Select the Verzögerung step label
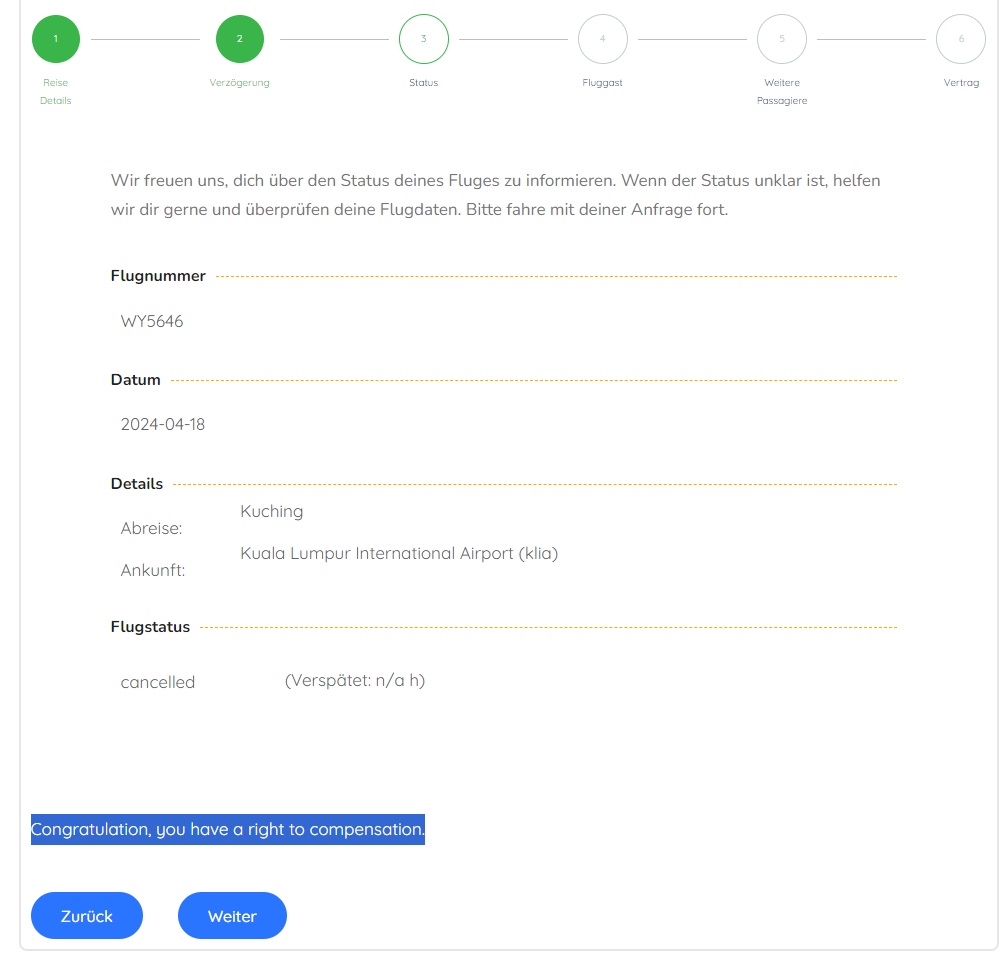Image resolution: width=1006 pixels, height=959 pixels. tap(240, 82)
